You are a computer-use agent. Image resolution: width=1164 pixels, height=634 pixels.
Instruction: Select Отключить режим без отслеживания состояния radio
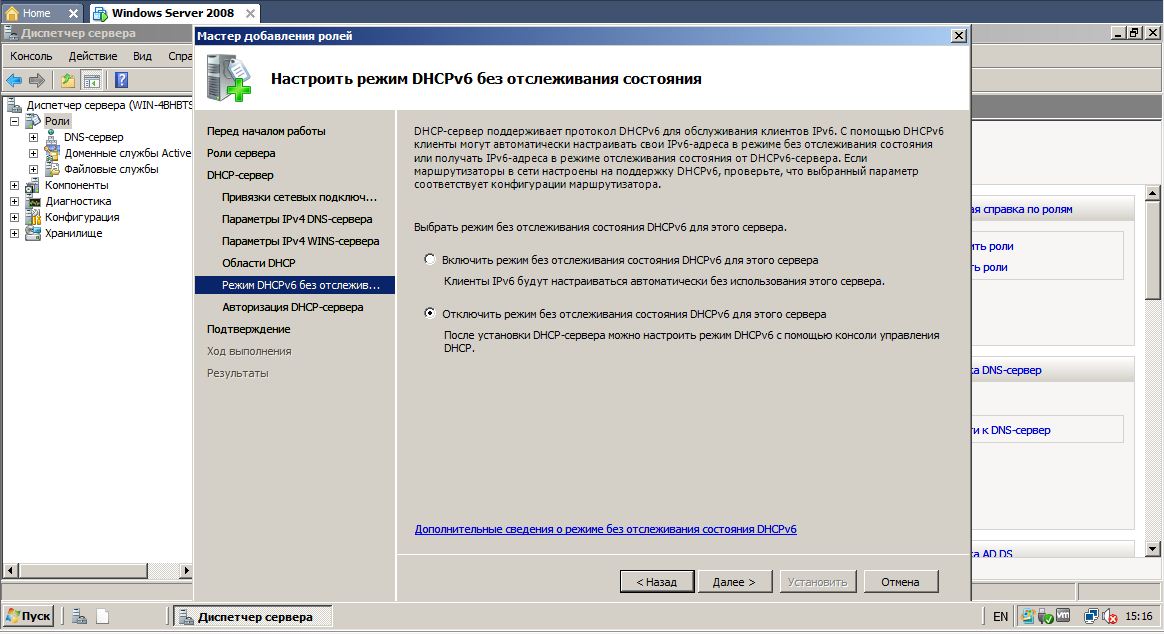pyautogui.click(x=429, y=313)
